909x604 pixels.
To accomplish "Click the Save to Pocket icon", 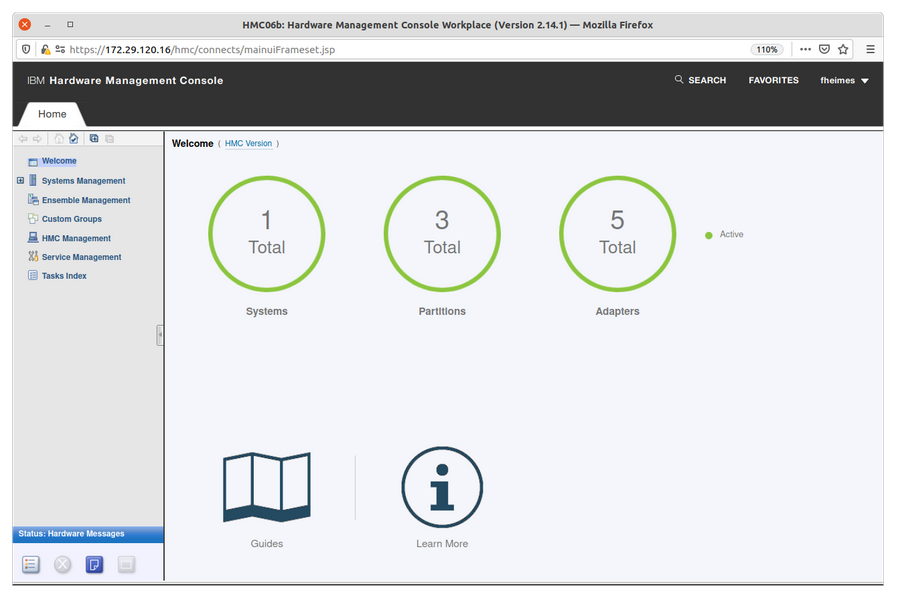I will click(x=824, y=49).
